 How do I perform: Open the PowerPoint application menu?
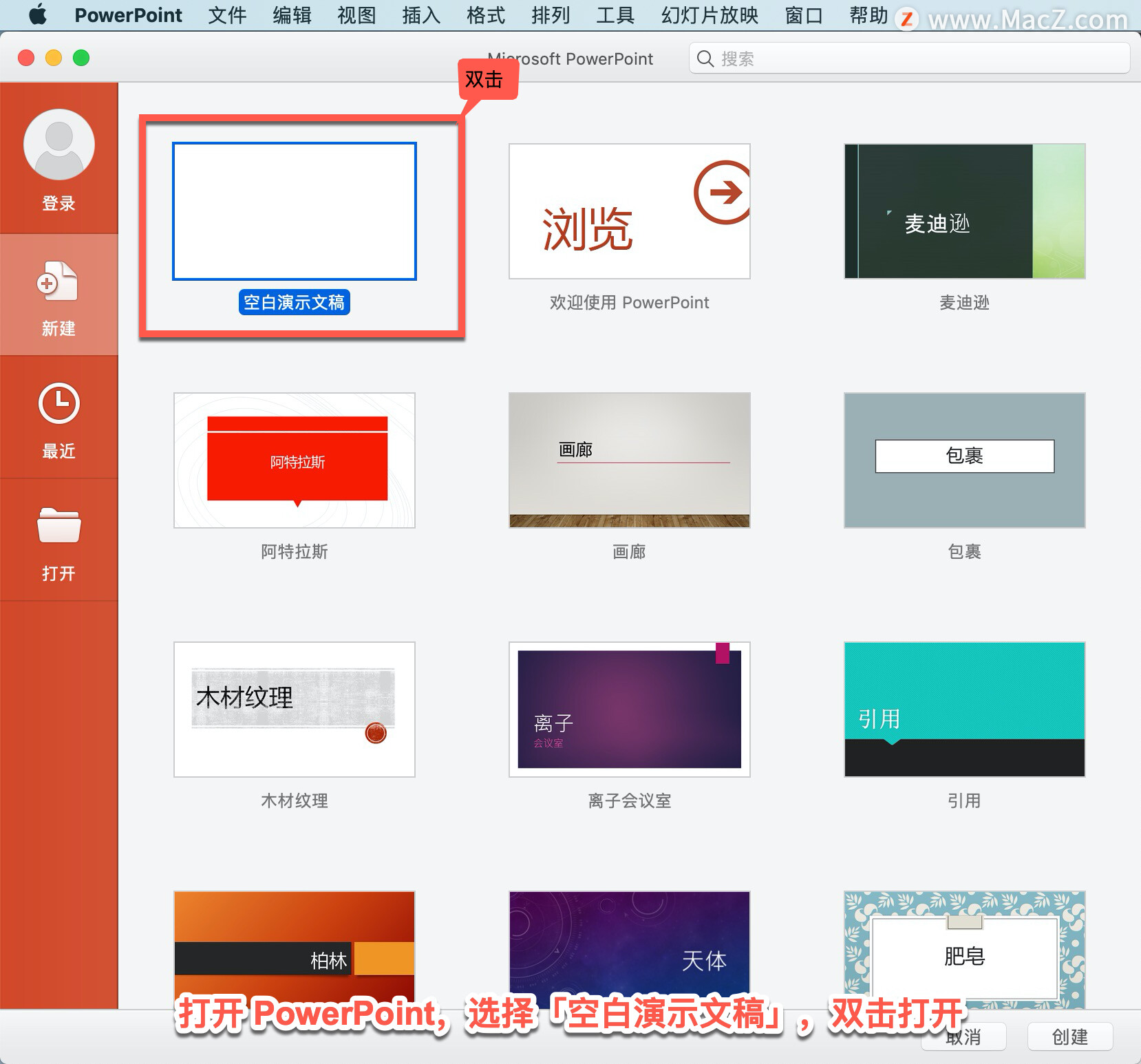tap(128, 15)
